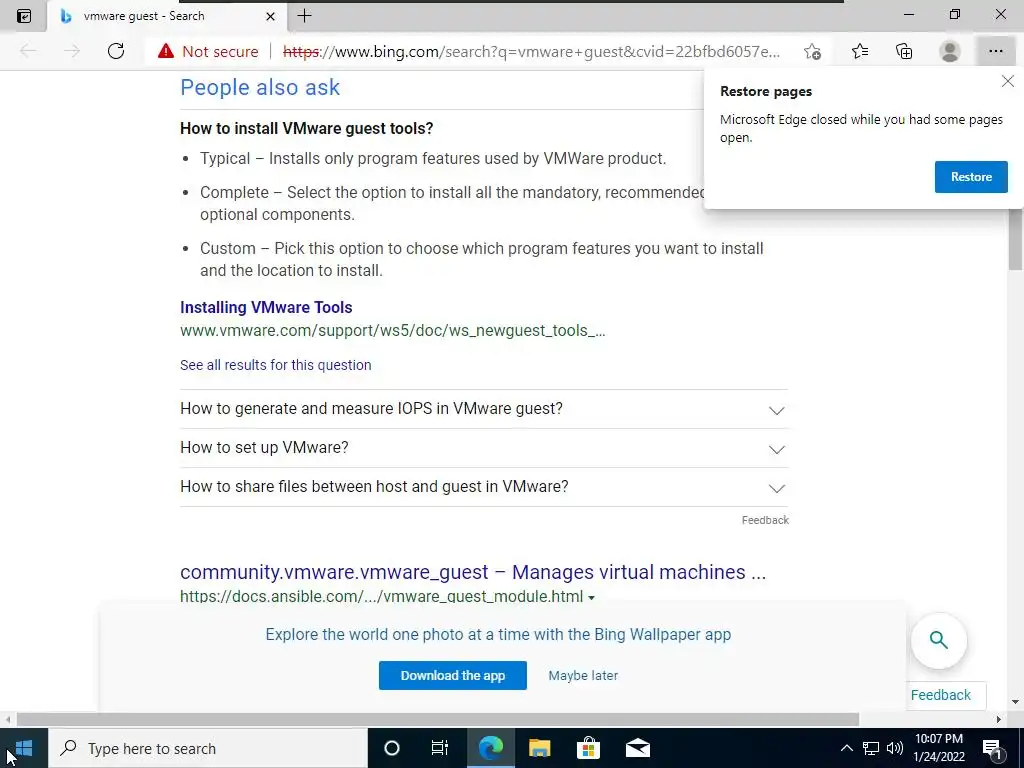
Task: Click the address bar URL
Action: (531, 52)
